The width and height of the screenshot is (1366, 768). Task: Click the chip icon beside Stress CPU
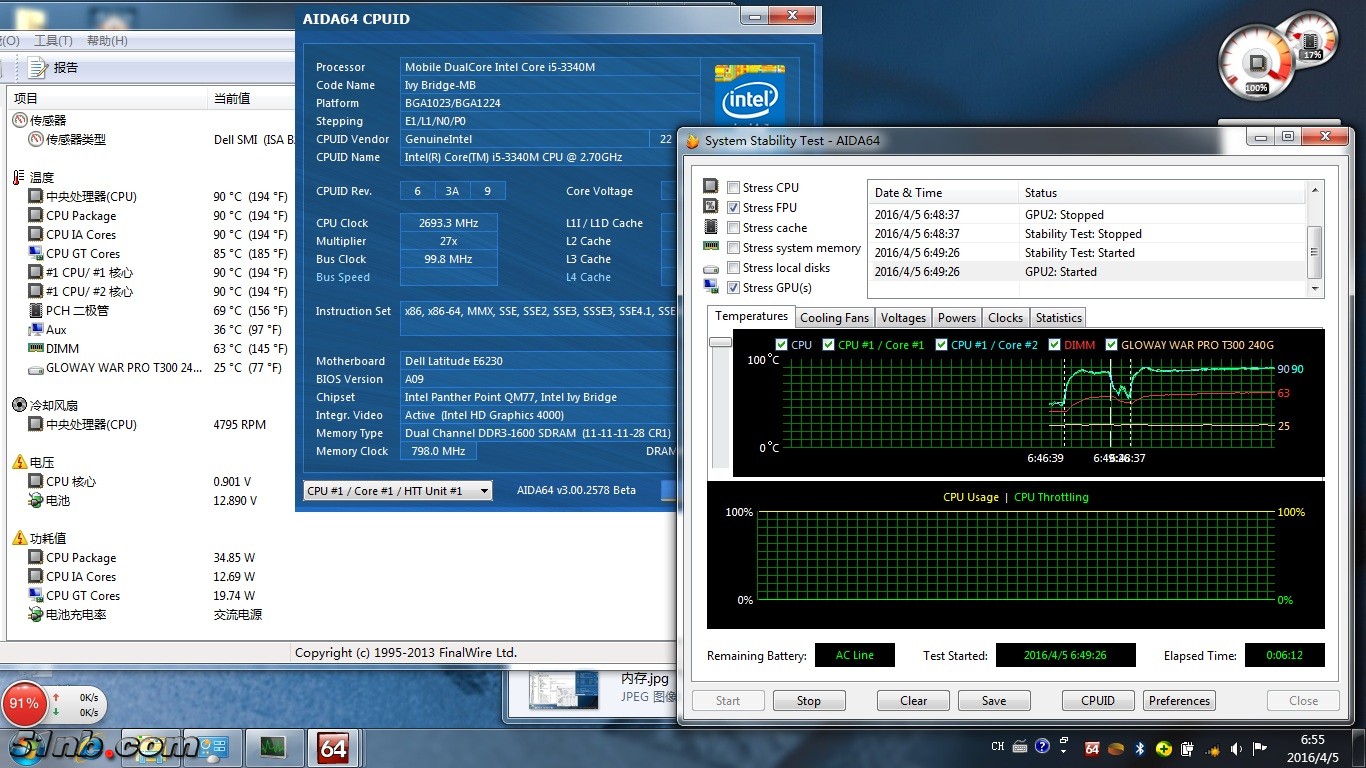pyautogui.click(x=710, y=187)
